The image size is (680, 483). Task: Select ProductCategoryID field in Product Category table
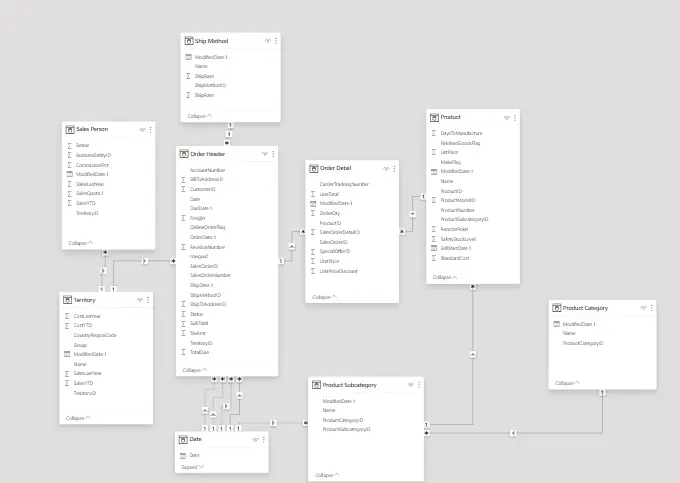(x=583, y=343)
